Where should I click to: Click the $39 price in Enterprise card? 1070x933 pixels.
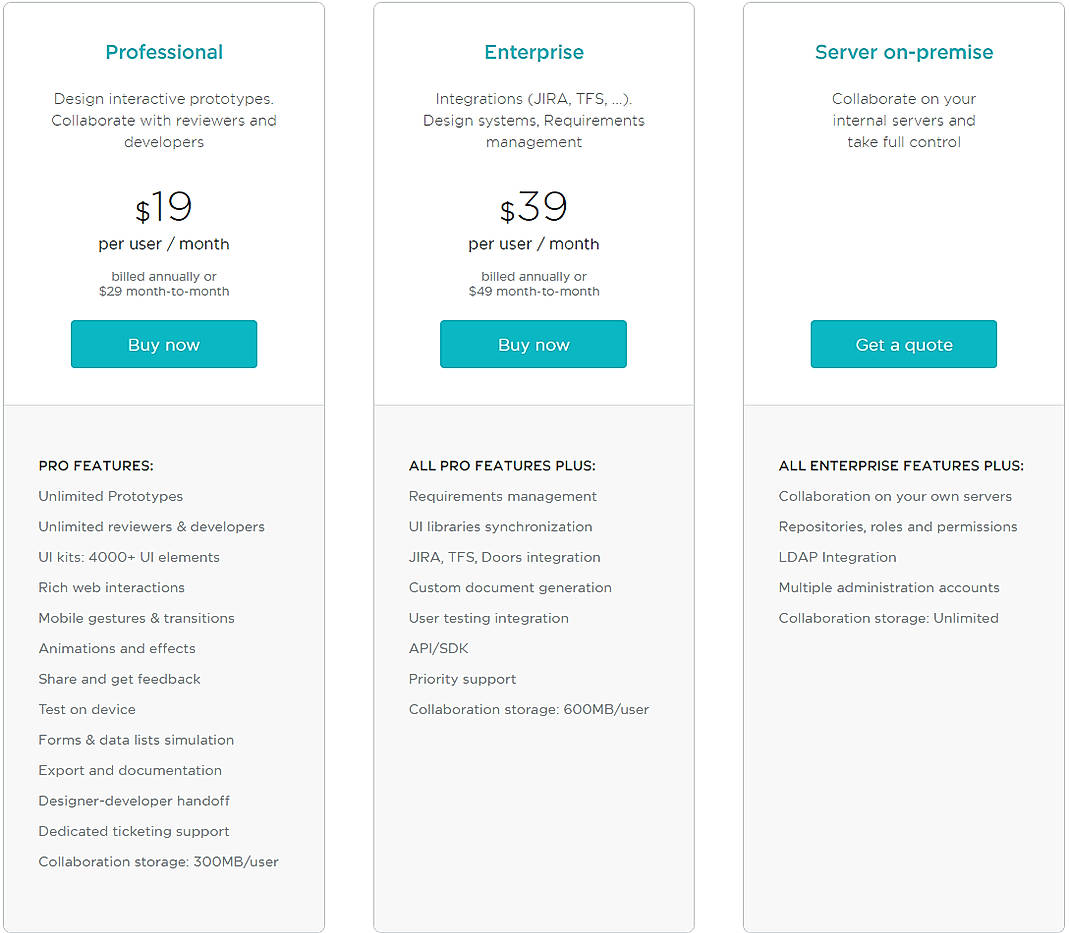(x=533, y=207)
